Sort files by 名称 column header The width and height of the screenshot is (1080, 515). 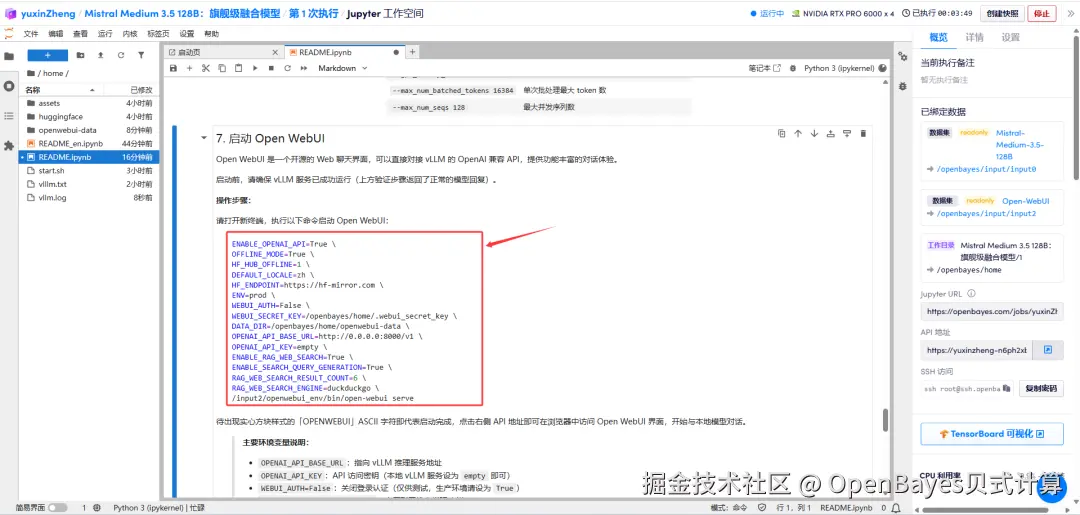click(x=61, y=90)
